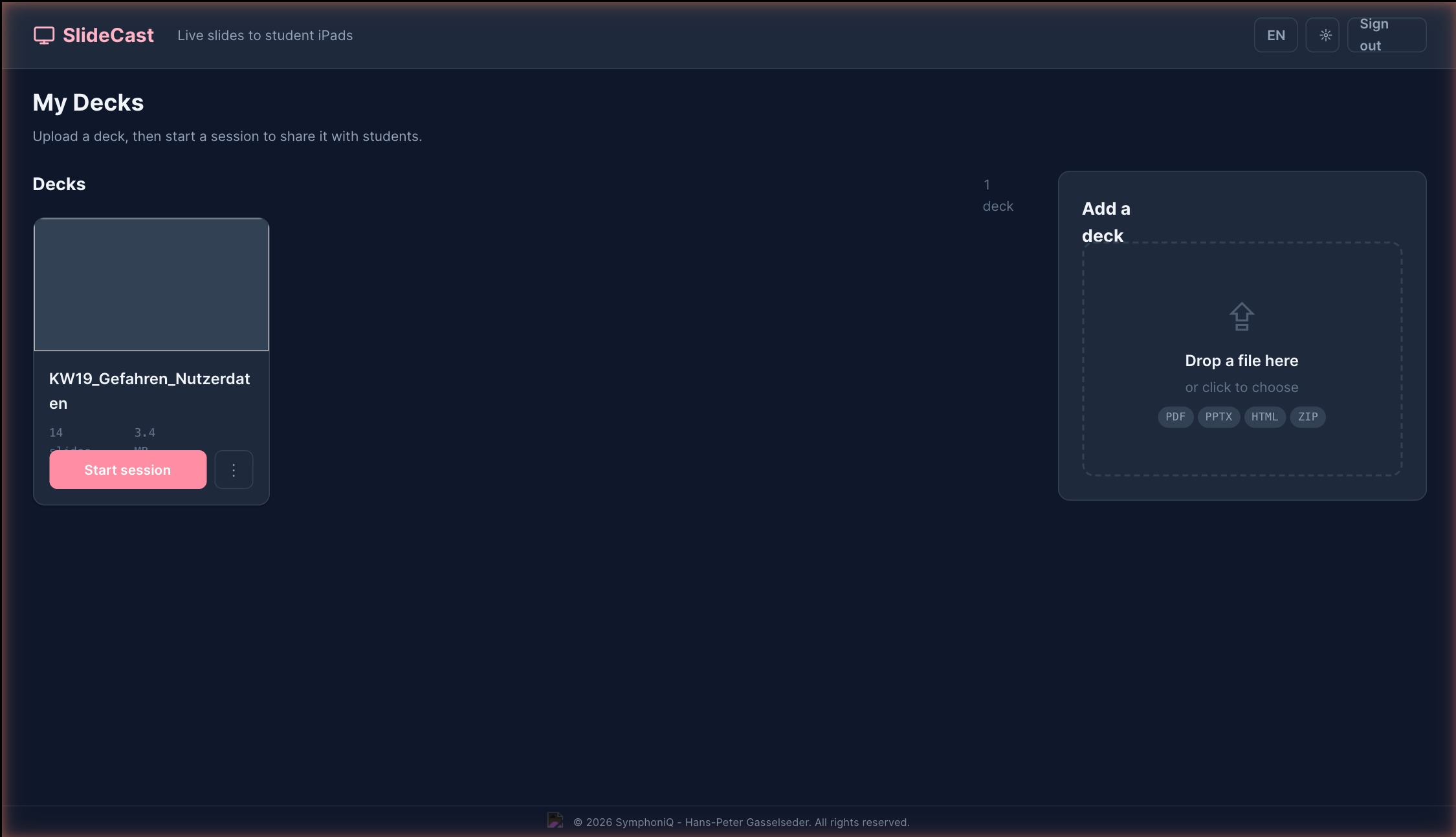Click the ZIP format chip
This screenshot has height=837, width=1456.
coord(1308,417)
